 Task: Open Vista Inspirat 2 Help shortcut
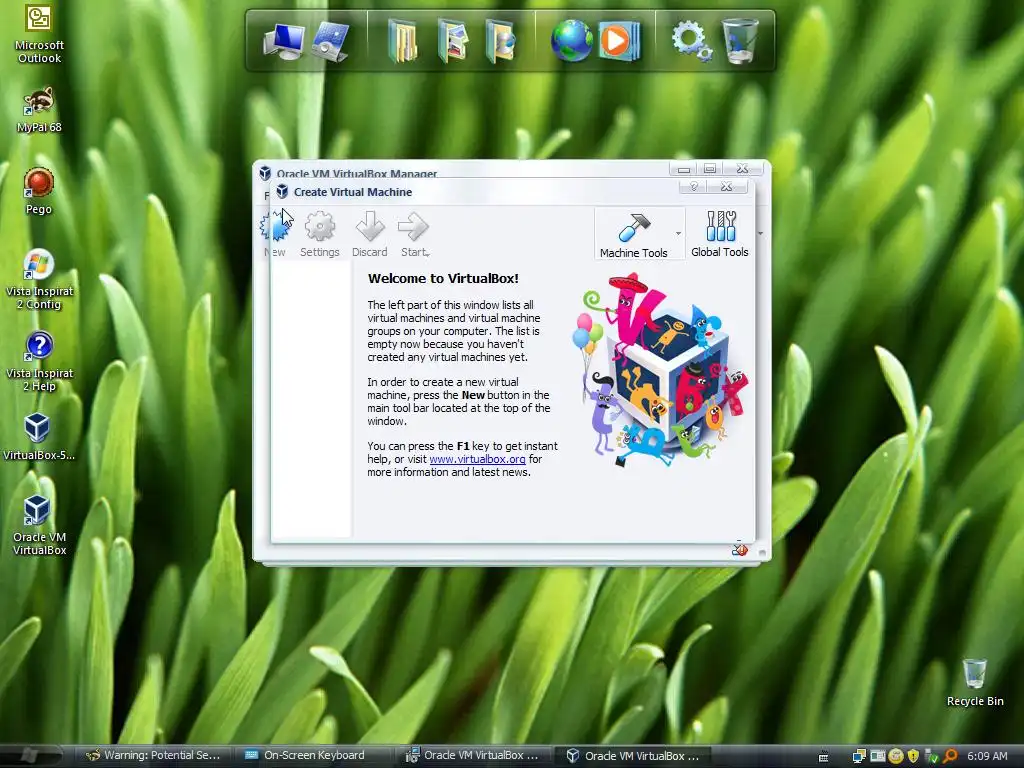[39, 361]
